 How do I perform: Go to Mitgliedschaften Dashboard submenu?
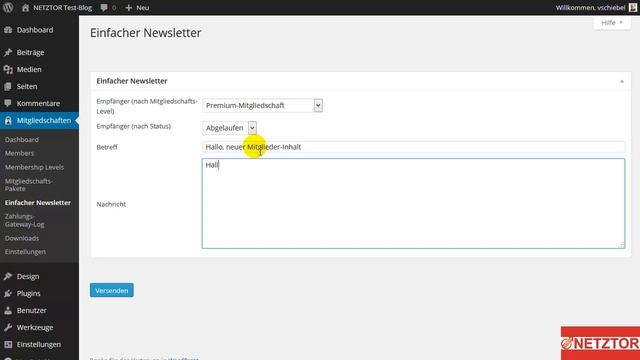22,140
